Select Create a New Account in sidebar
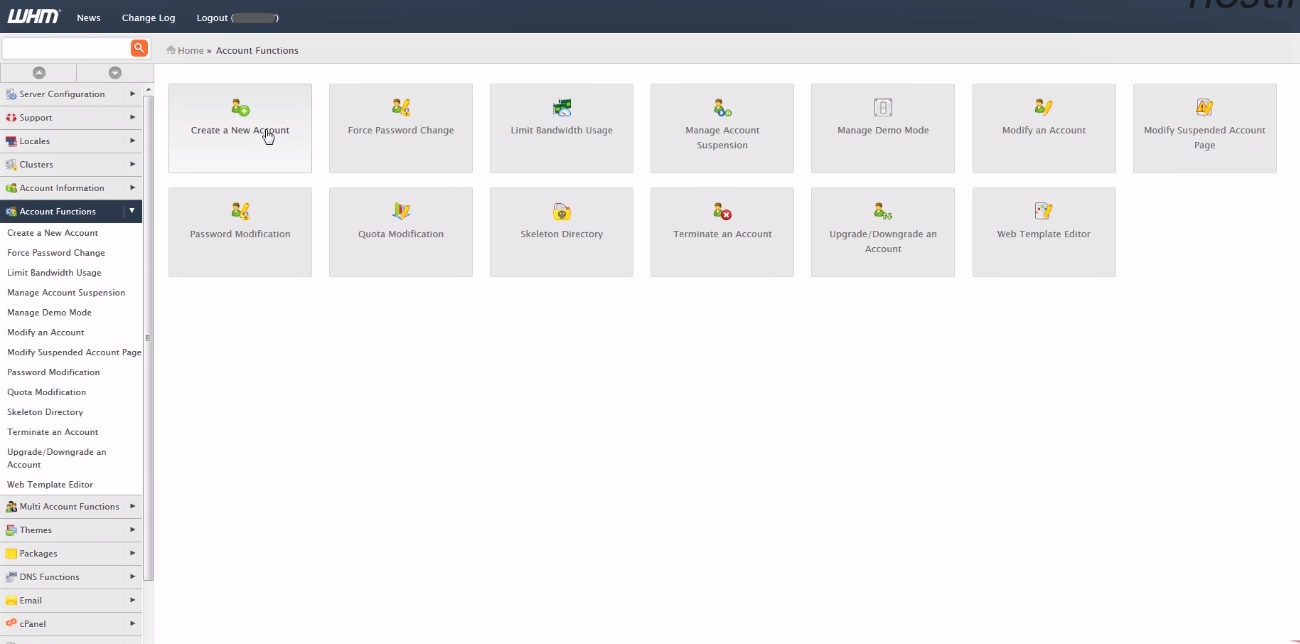The width and height of the screenshot is (1300, 644). (x=53, y=233)
